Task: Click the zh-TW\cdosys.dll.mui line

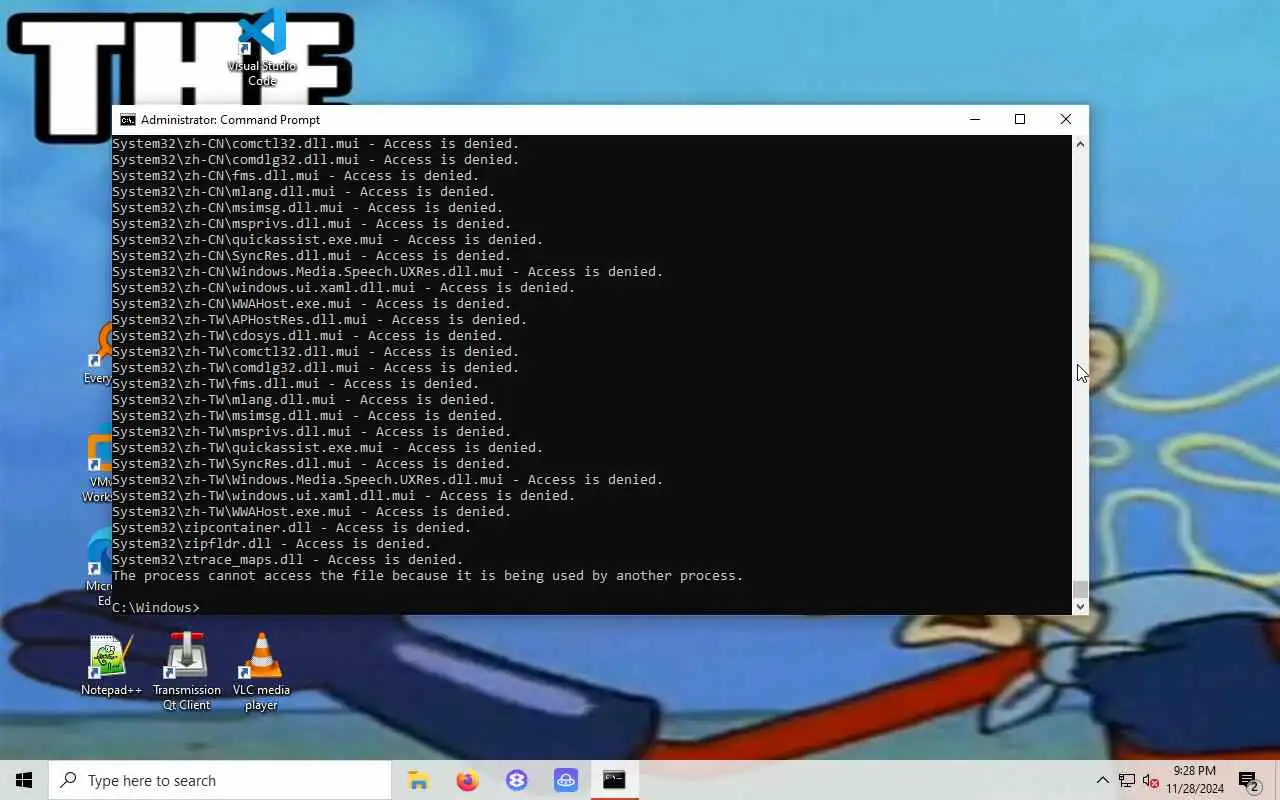Action: pos(308,336)
